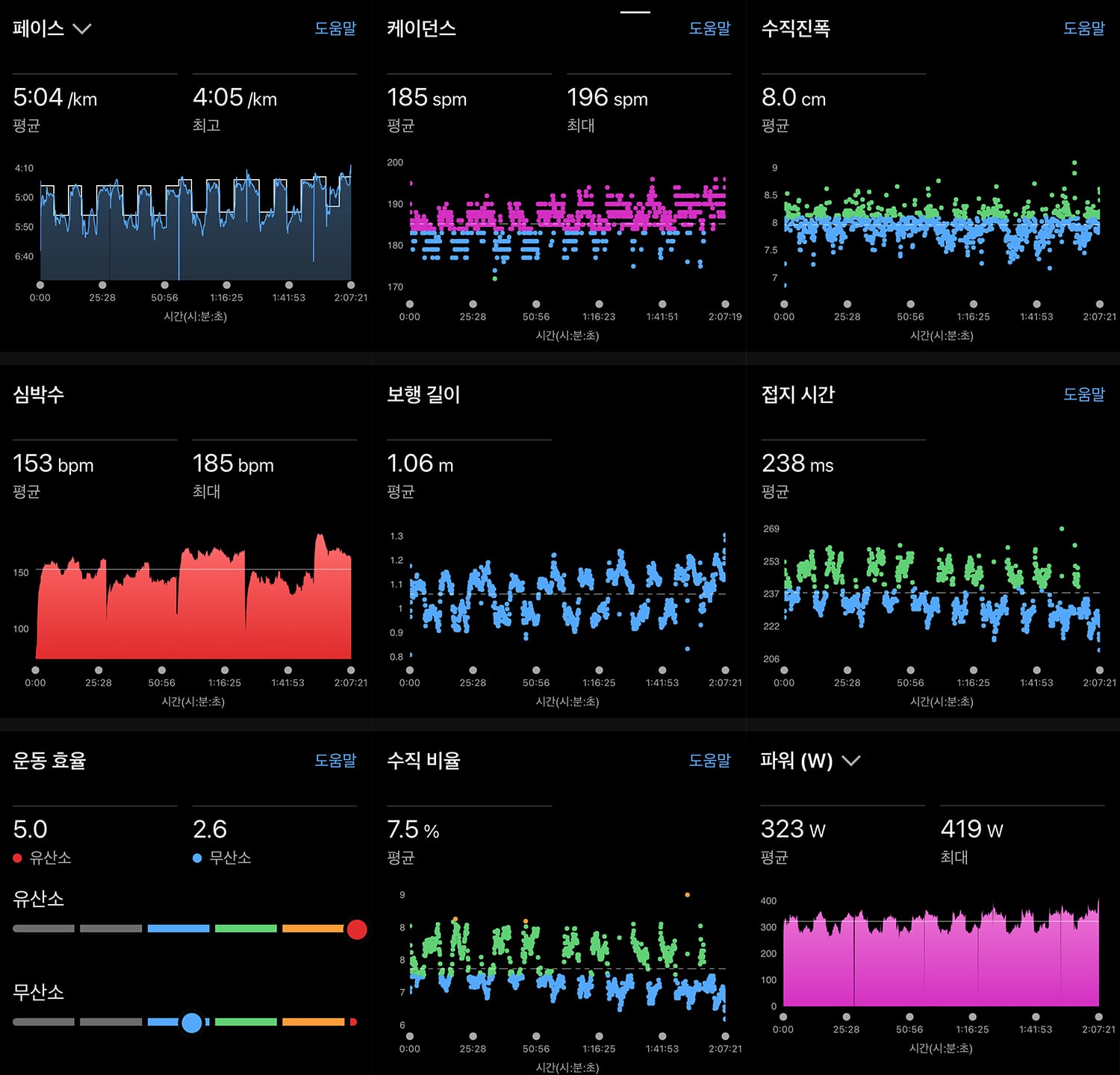Open the 수직진폭 scatter chart
The image size is (1120, 1075).
[942, 224]
